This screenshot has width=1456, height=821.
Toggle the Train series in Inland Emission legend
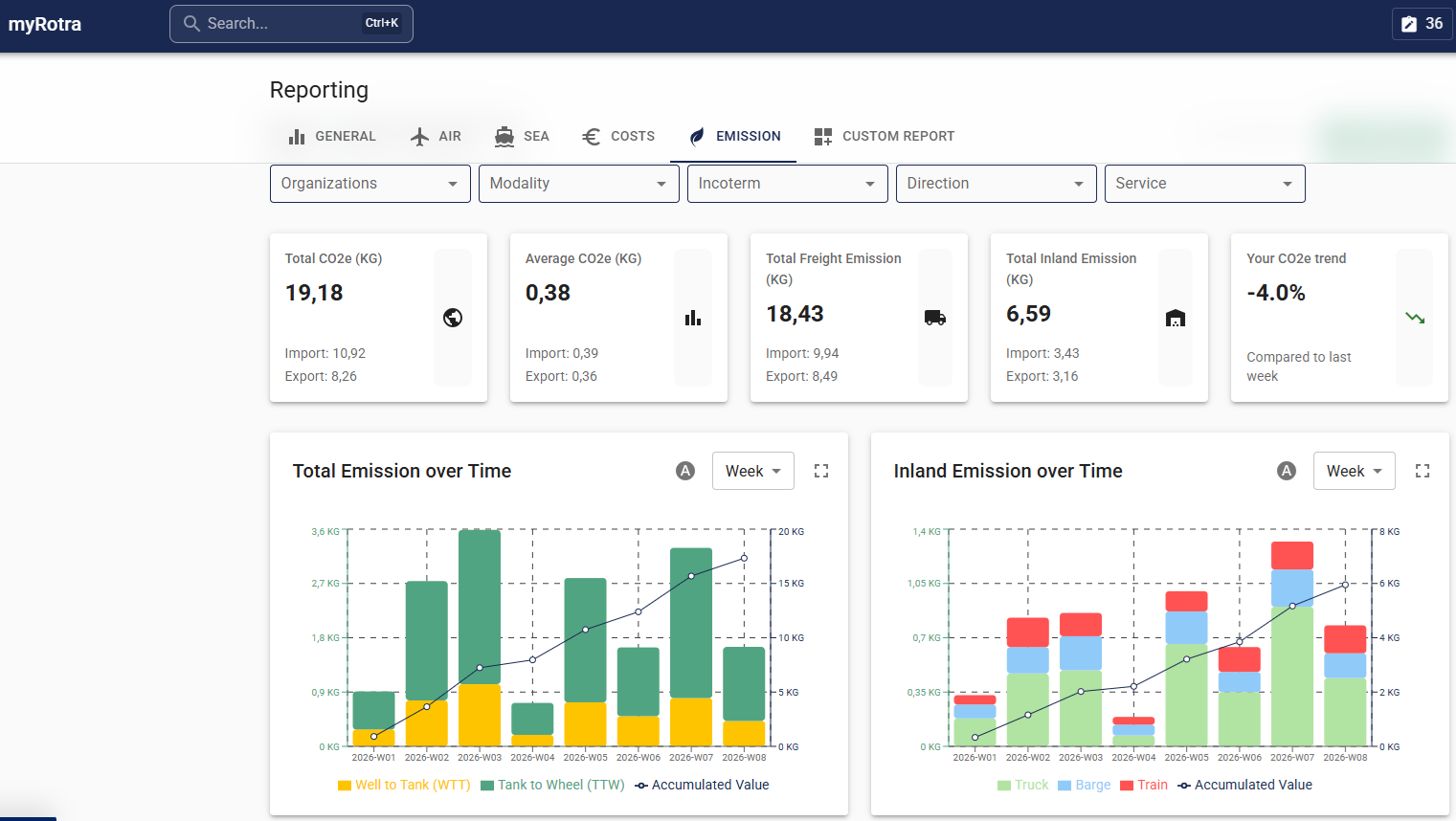[x=1144, y=785]
